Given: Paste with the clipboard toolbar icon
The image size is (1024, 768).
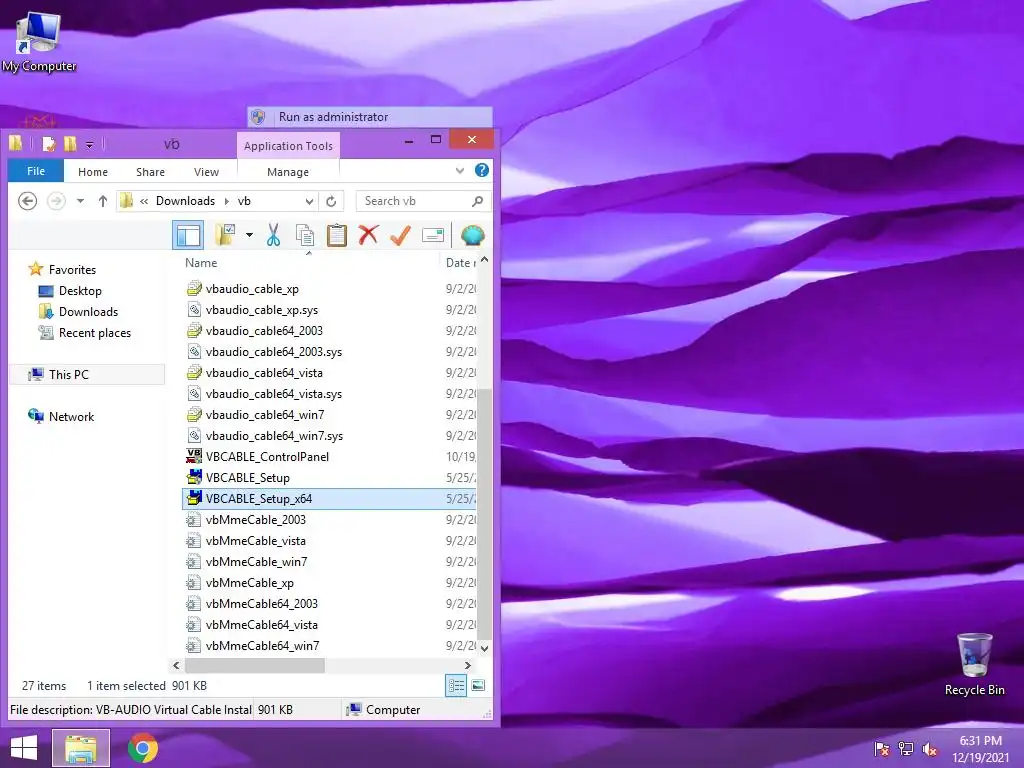Looking at the screenshot, I should point(336,235).
